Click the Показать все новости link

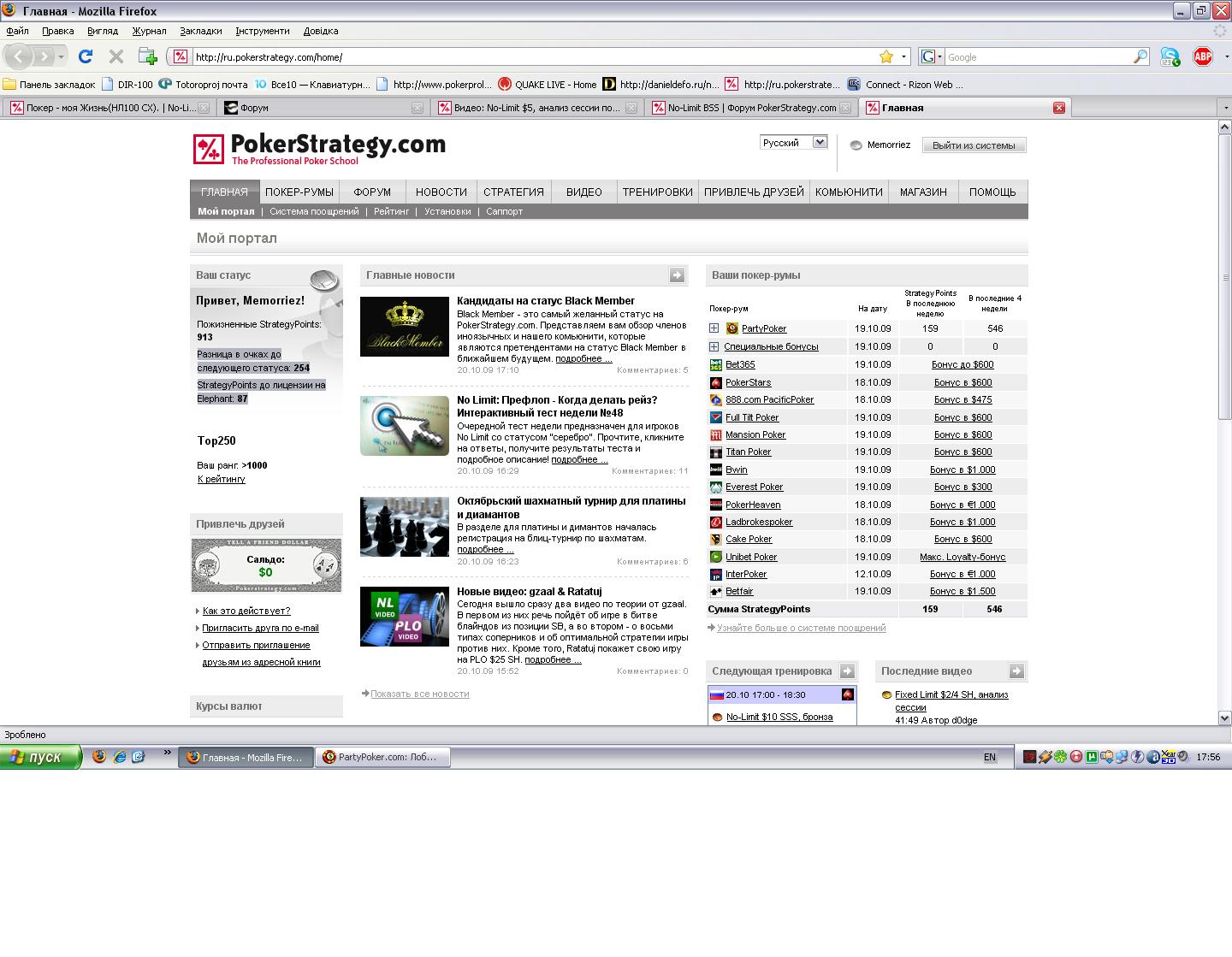[x=419, y=694]
